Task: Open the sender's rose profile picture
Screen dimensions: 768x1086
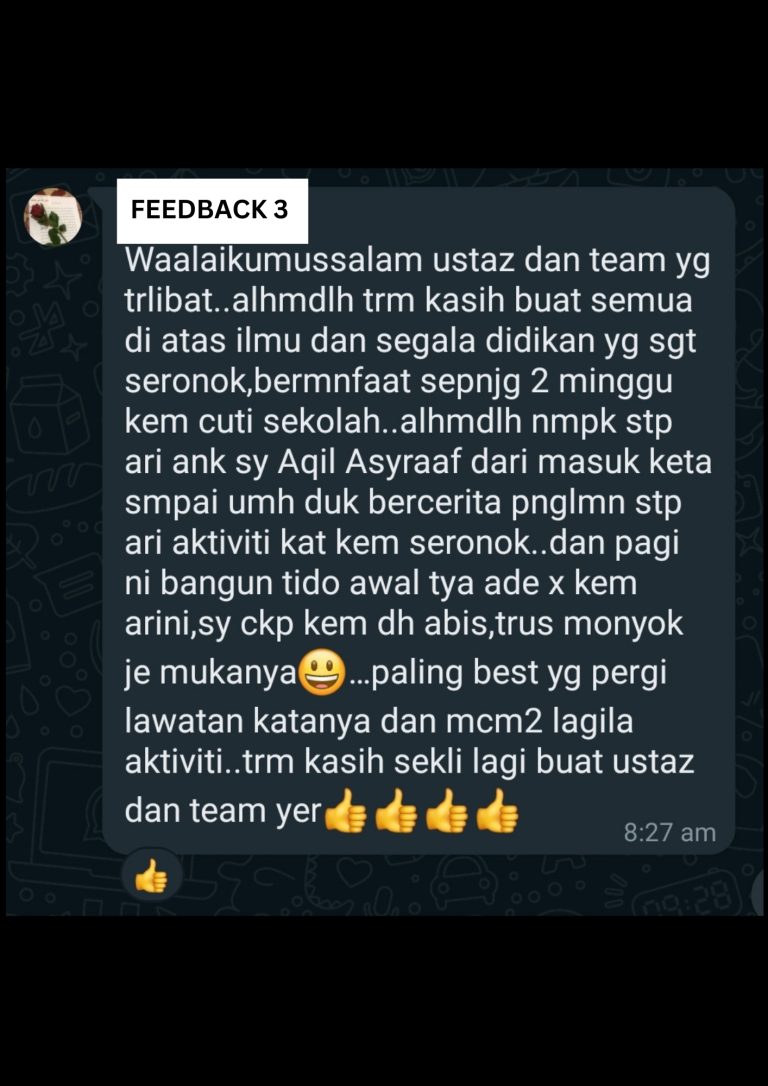Action: [x=53, y=217]
